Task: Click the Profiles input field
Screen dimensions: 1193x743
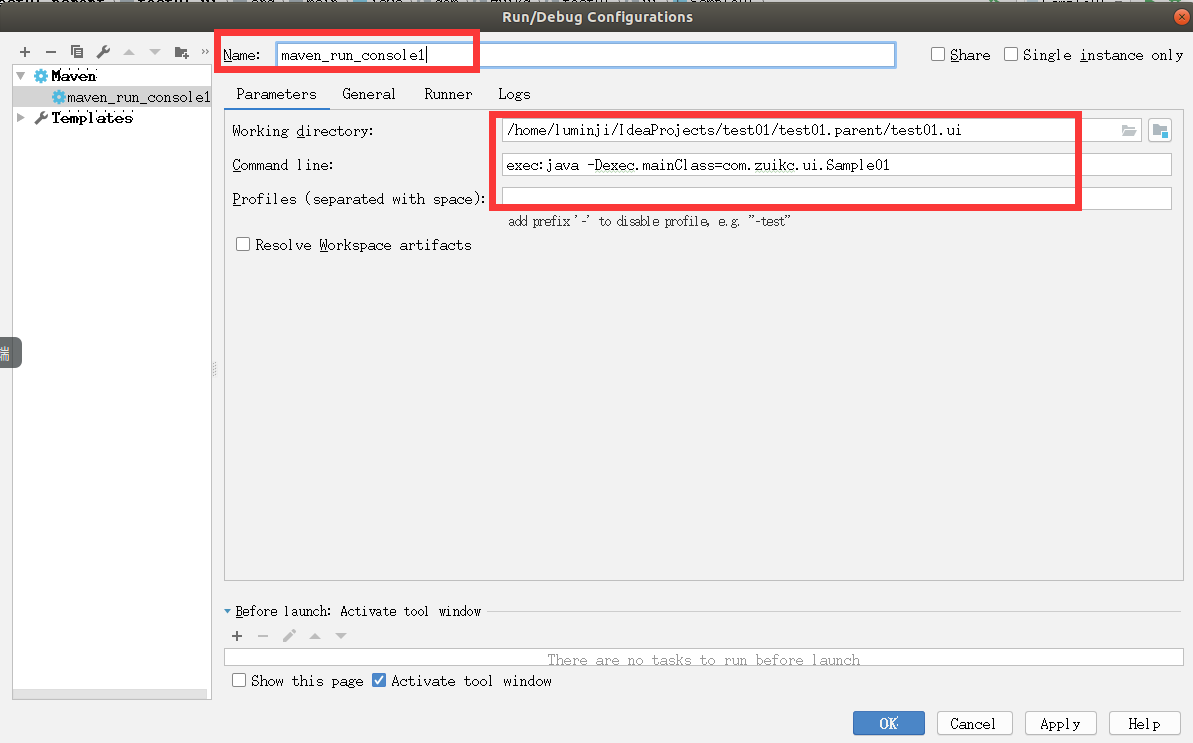Action: coord(837,198)
